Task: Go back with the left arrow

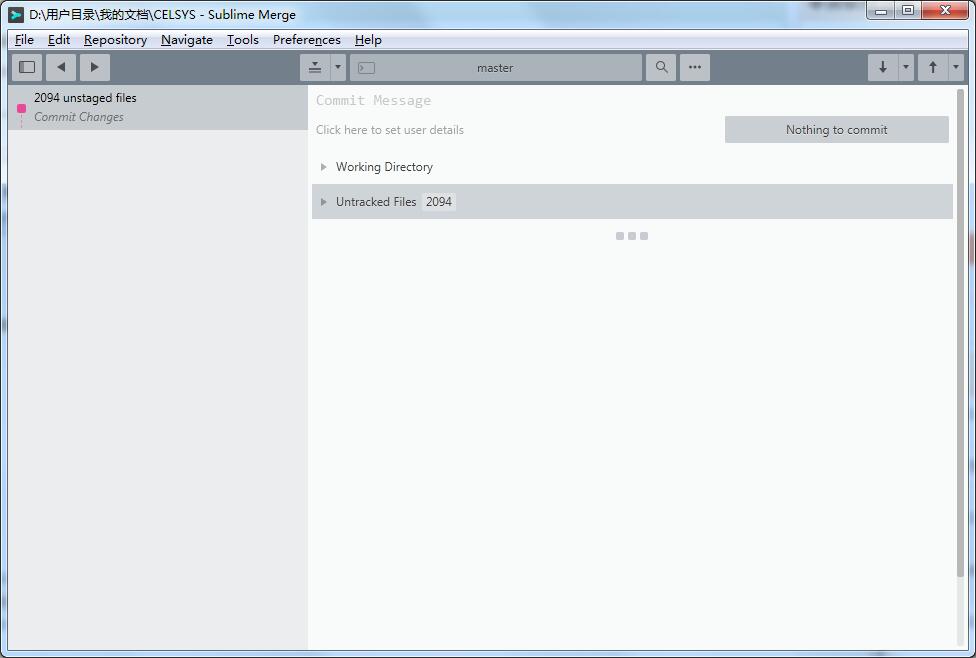Action: point(61,67)
